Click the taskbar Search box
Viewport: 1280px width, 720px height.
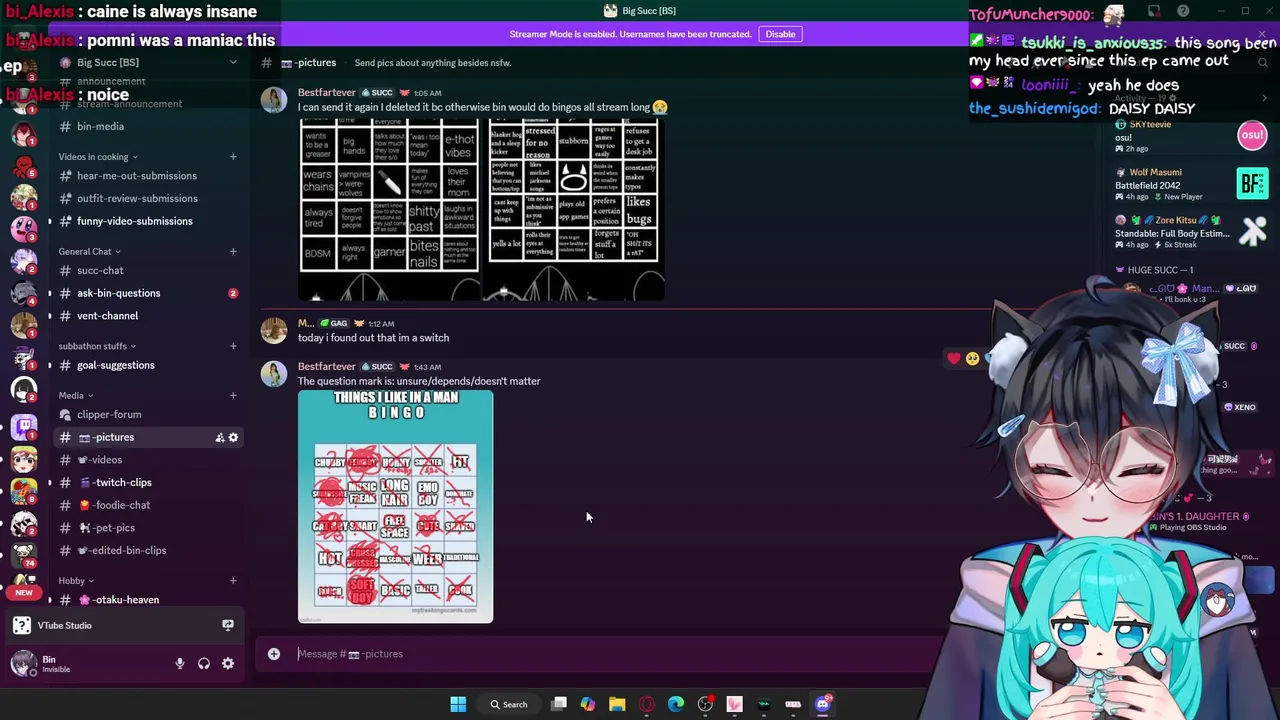(x=509, y=704)
